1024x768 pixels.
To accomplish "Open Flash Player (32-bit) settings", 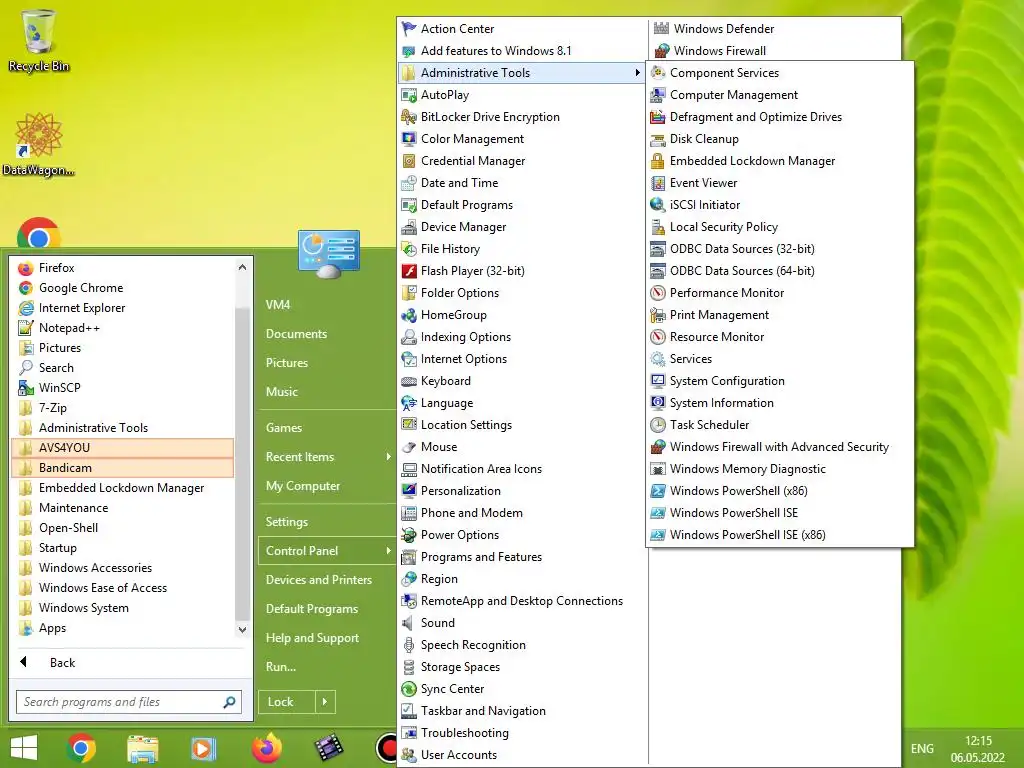I will 522,271.
